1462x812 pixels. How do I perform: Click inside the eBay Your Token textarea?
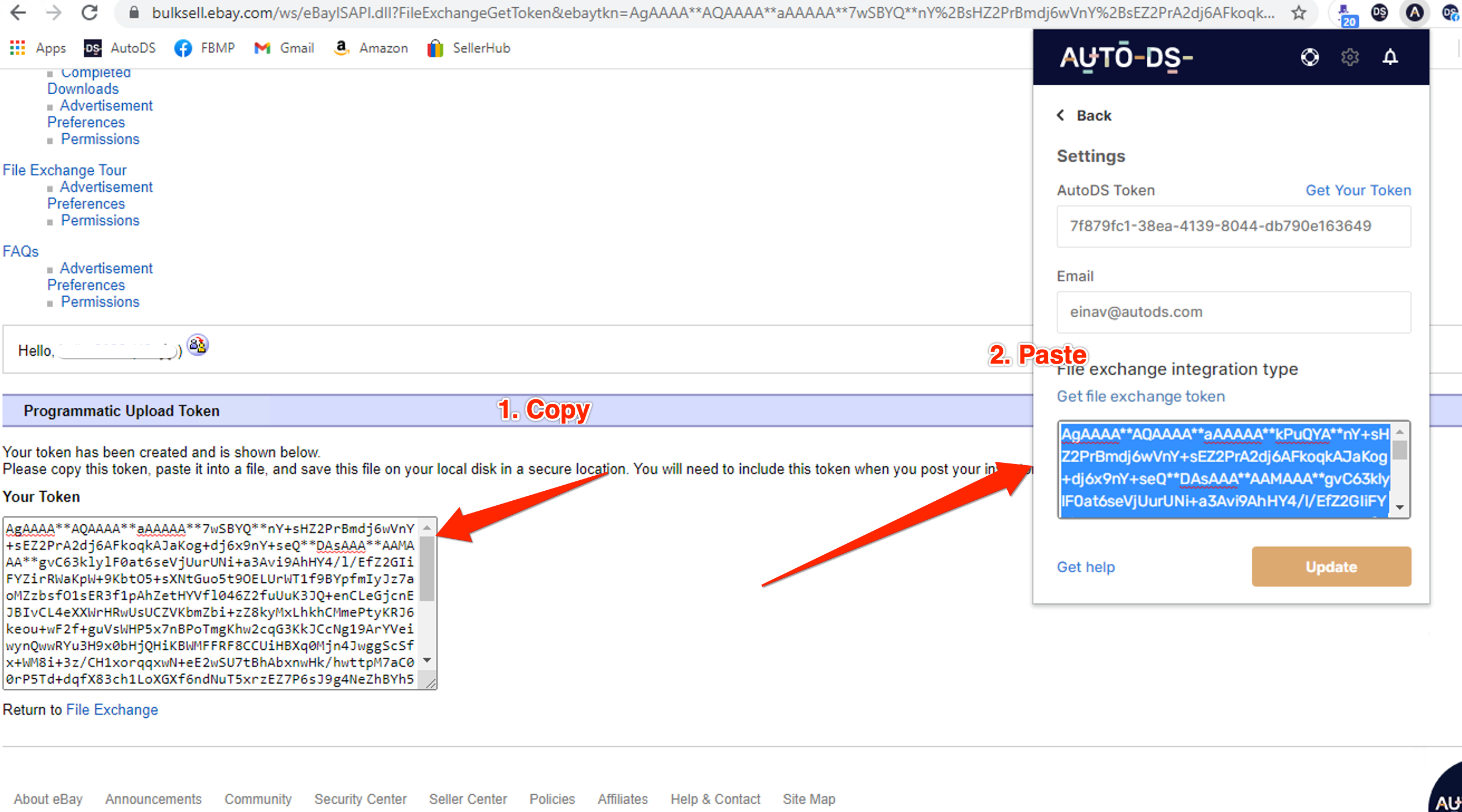pos(210,603)
